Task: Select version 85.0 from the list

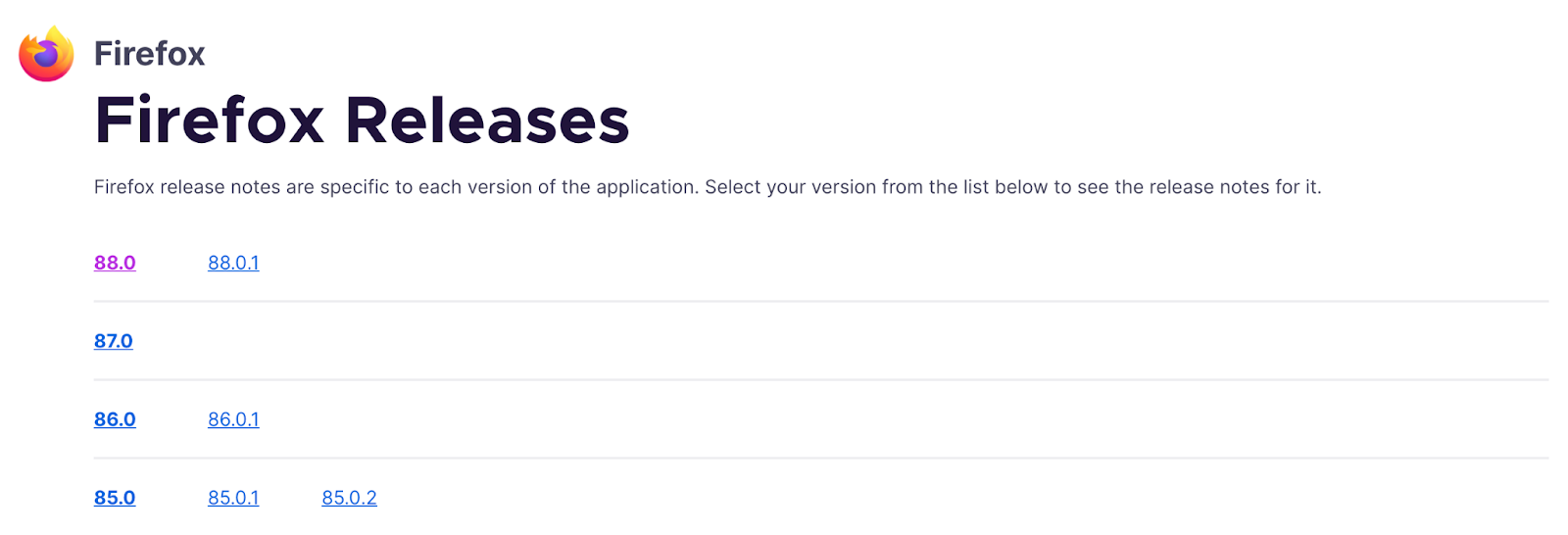Action: tap(115, 498)
